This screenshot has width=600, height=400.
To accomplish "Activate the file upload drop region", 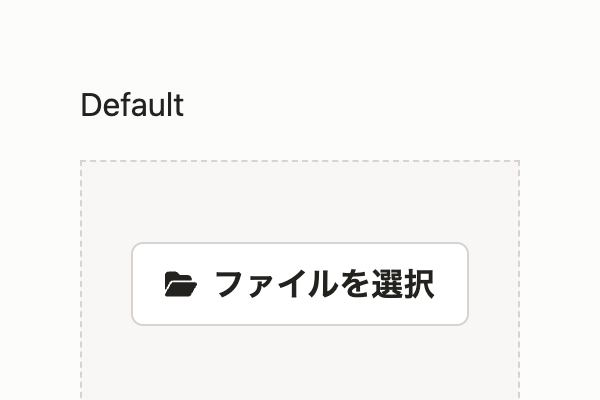I will coord(300,280).
